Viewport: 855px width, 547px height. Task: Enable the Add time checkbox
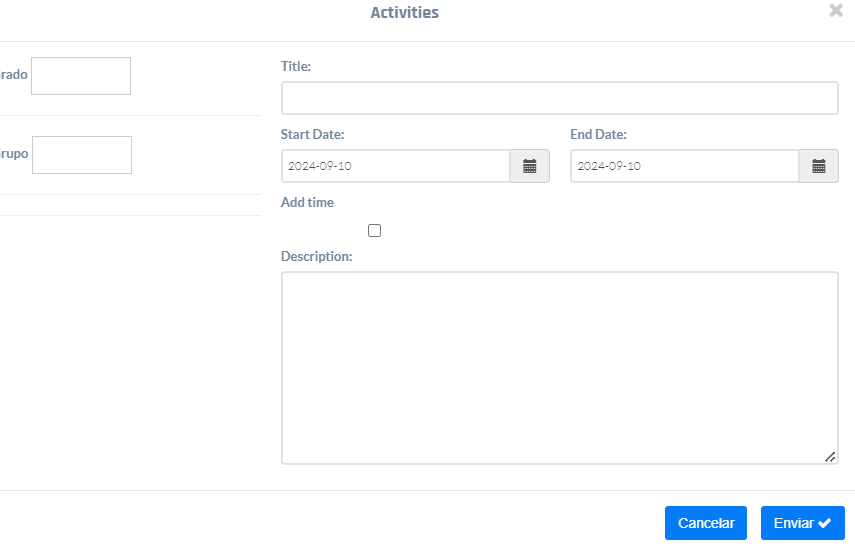[x=375, y=231]
